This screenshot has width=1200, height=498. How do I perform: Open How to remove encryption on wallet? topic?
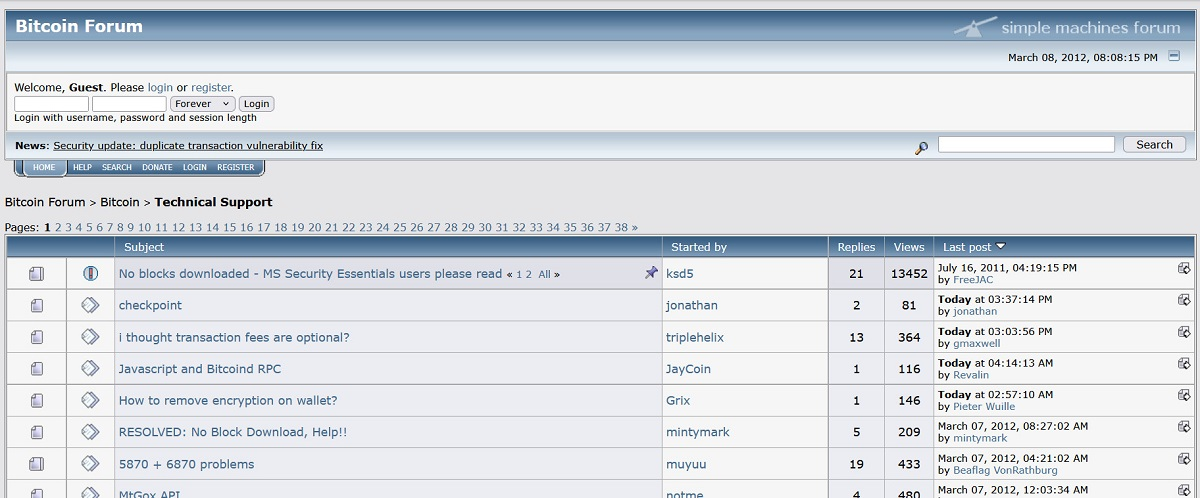tap(228, 401)
